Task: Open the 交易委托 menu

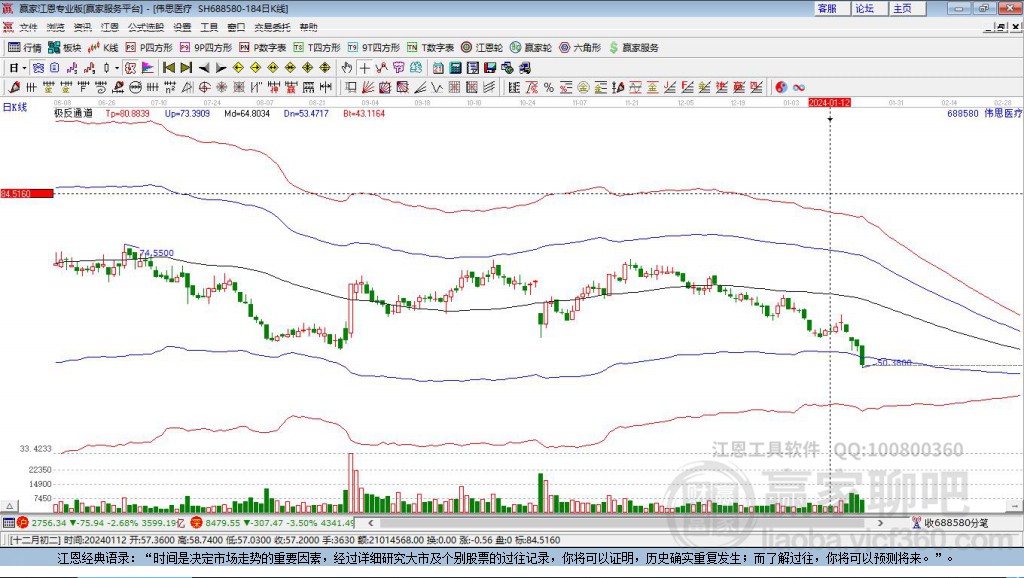Action: (272, 27)
